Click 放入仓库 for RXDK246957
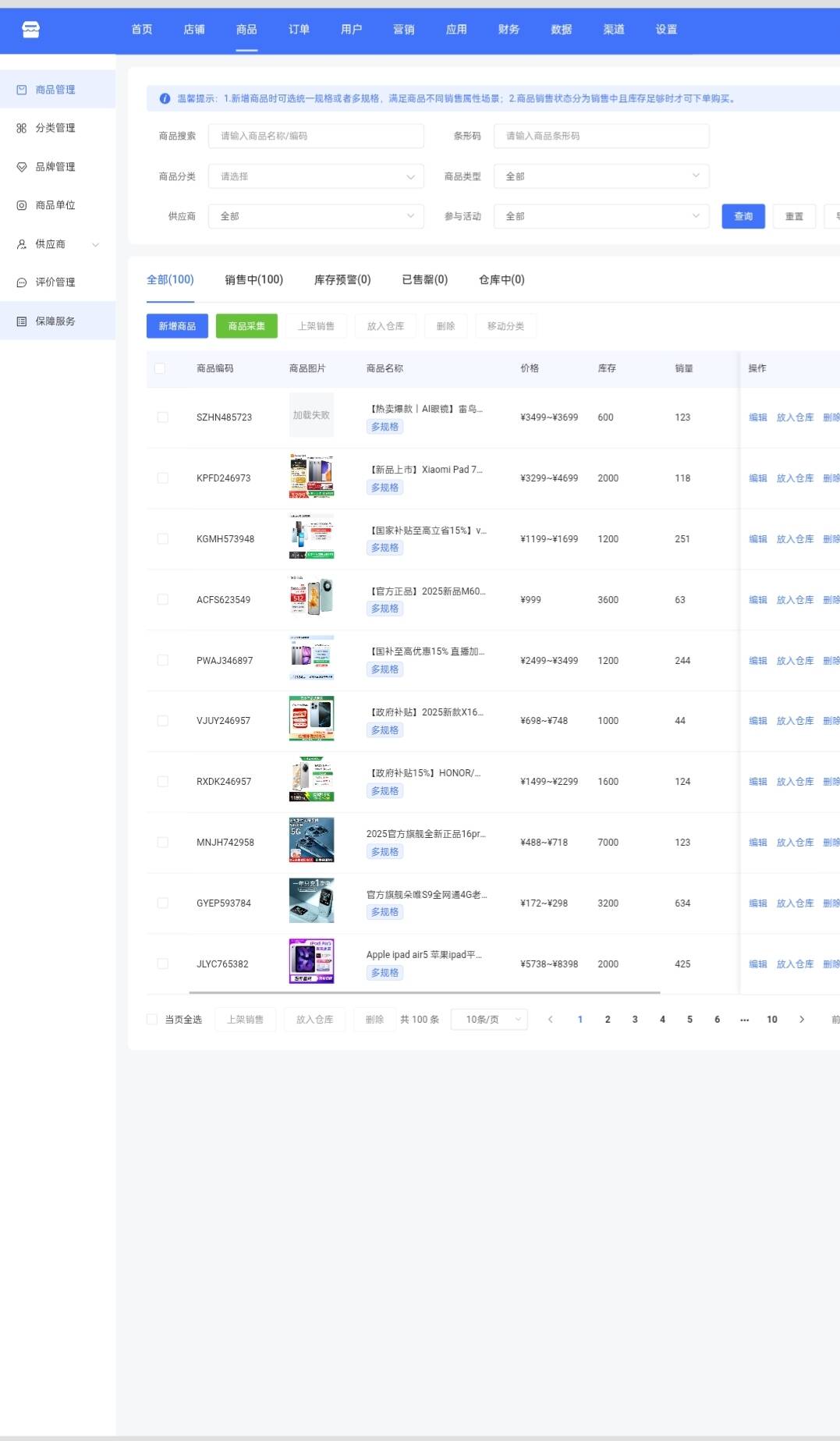Viewport: 840px width, 1441px height. click(795, 782)
